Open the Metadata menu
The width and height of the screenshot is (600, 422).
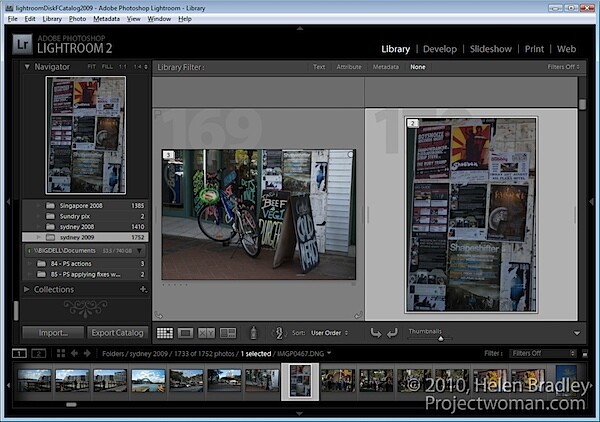click(x=106, y=19)
